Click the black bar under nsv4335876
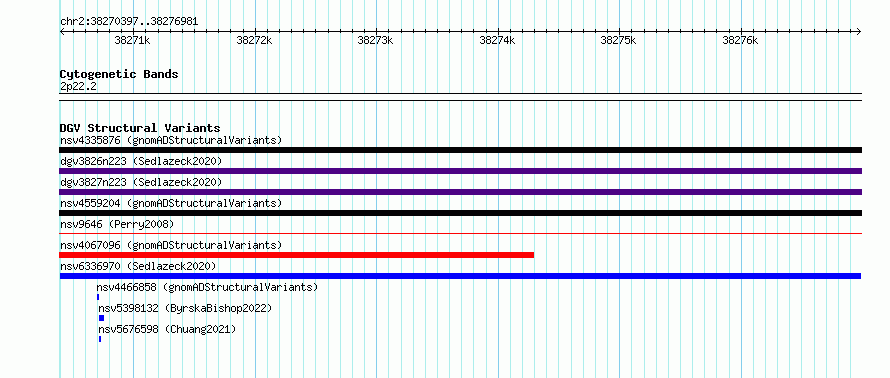The height and width of the screenshot is (378, 890). (x=460, y=150)
